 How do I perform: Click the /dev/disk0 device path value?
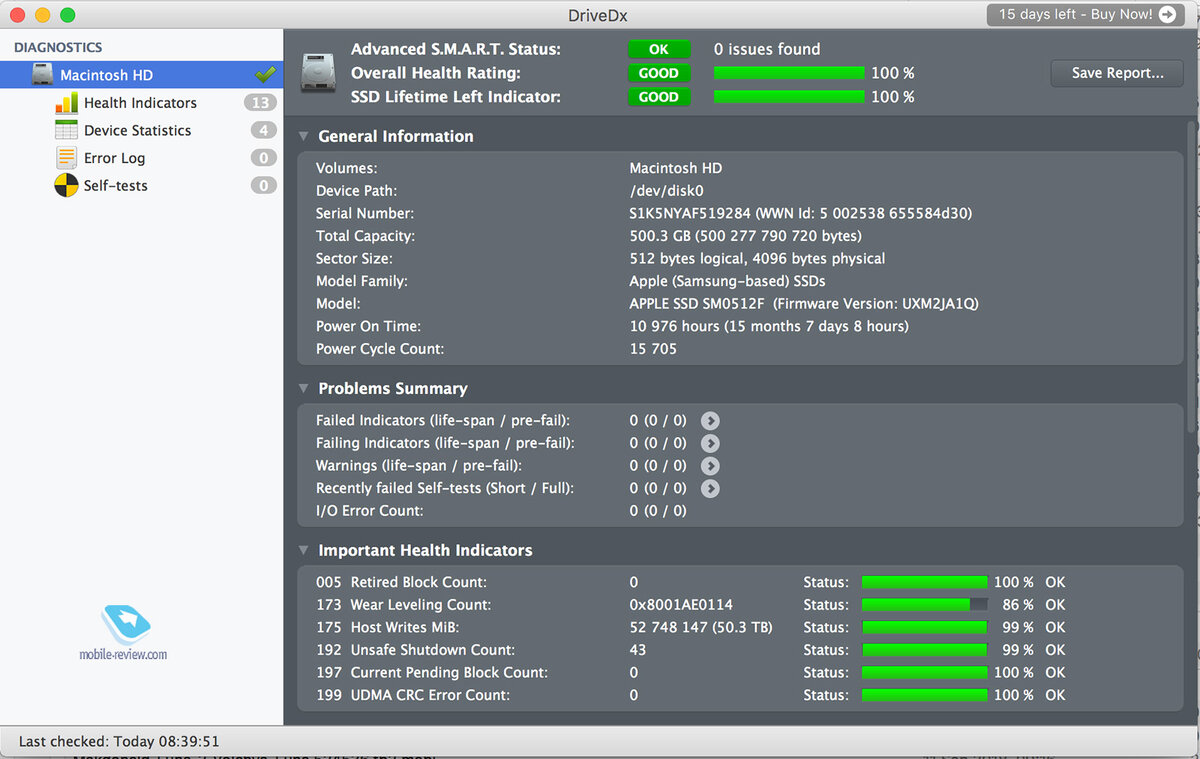click(x=666, y=191)
